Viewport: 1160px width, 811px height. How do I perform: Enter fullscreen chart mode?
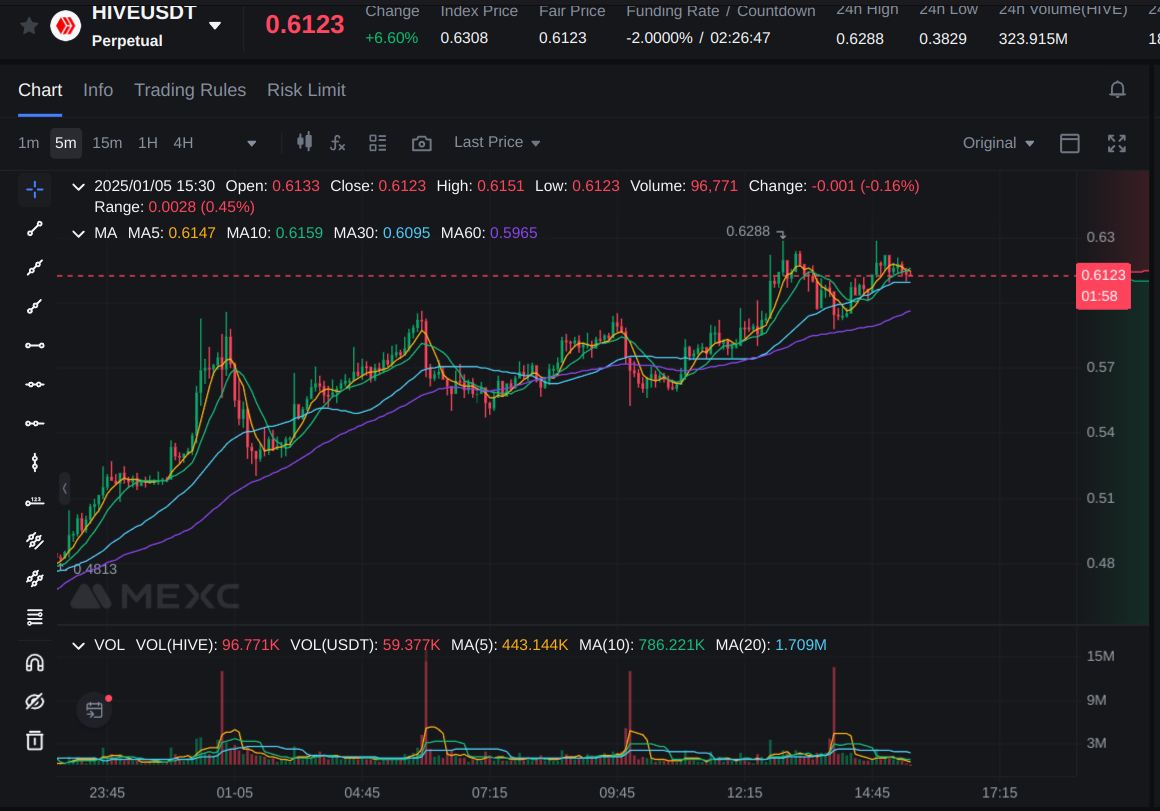pos(1117,143)
